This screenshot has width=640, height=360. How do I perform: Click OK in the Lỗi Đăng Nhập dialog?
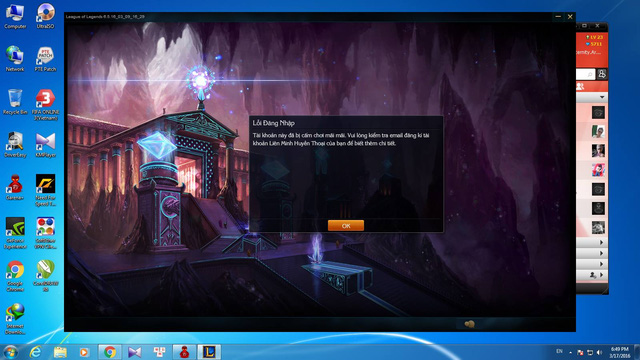346,226
